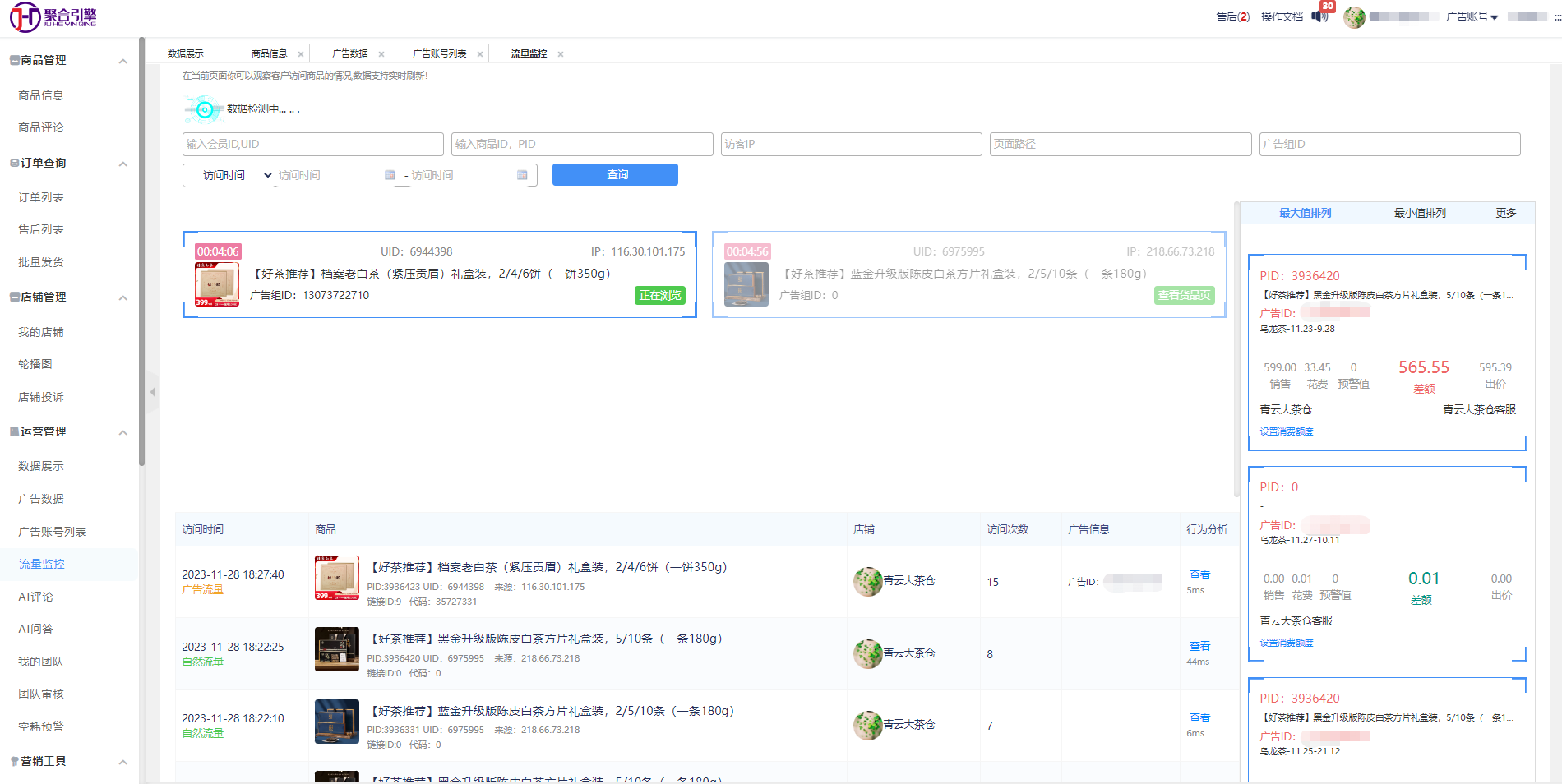The width and height of the screenshot is (1562, 784).
Task: Close the 商品信息 tab
Action: (301, 54)
